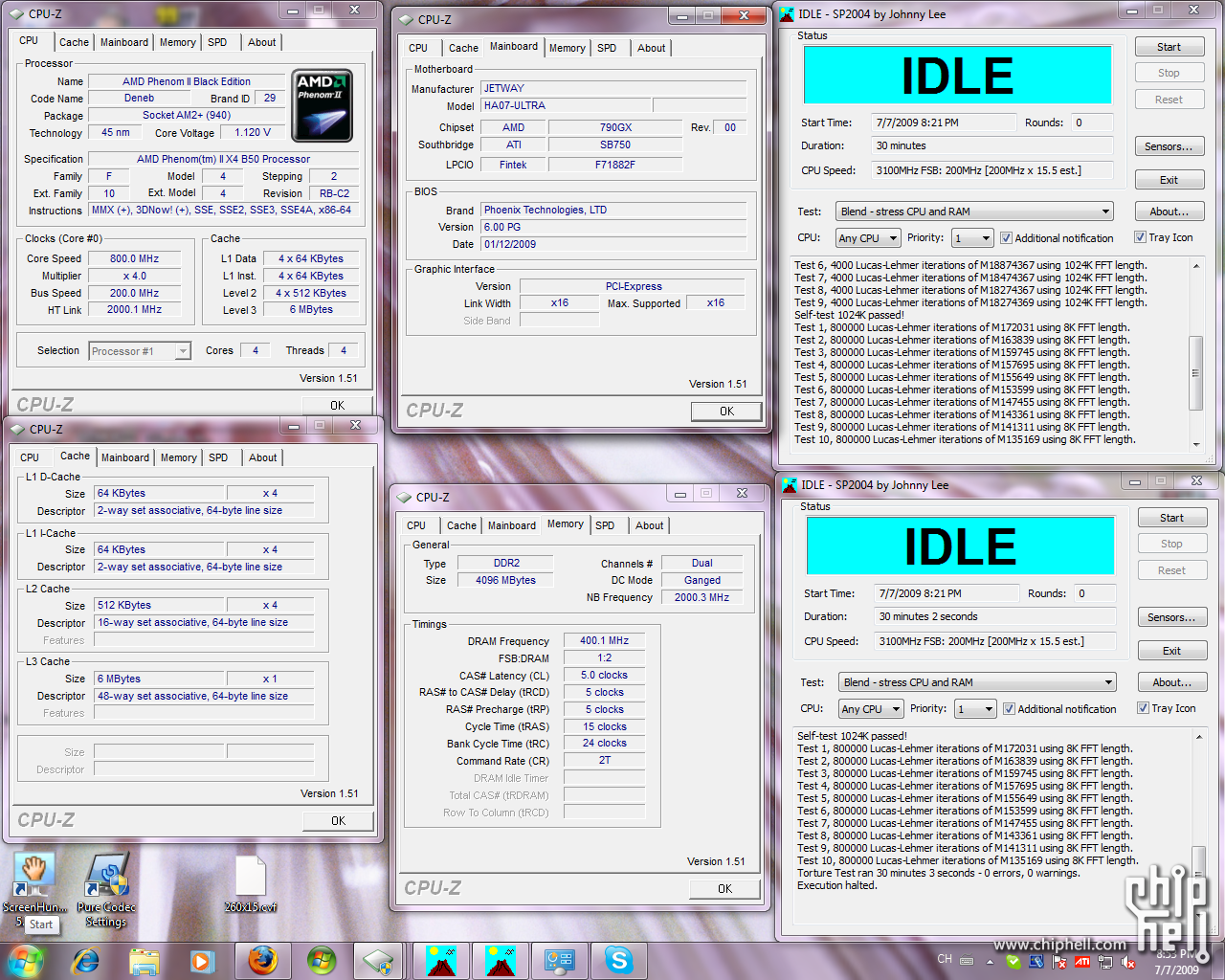Screen dimensions: 1225x980
Task: Open the Memory tab in the CPU-Z CPU window
Action: (x=178, y=42)
